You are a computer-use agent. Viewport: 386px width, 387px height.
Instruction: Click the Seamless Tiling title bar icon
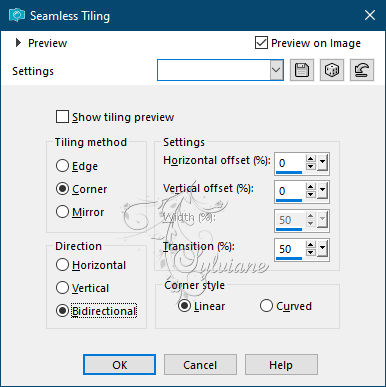[x=17, y=15]
